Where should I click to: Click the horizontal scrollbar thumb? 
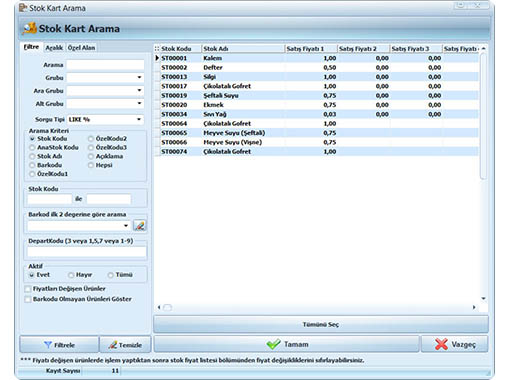168,307
